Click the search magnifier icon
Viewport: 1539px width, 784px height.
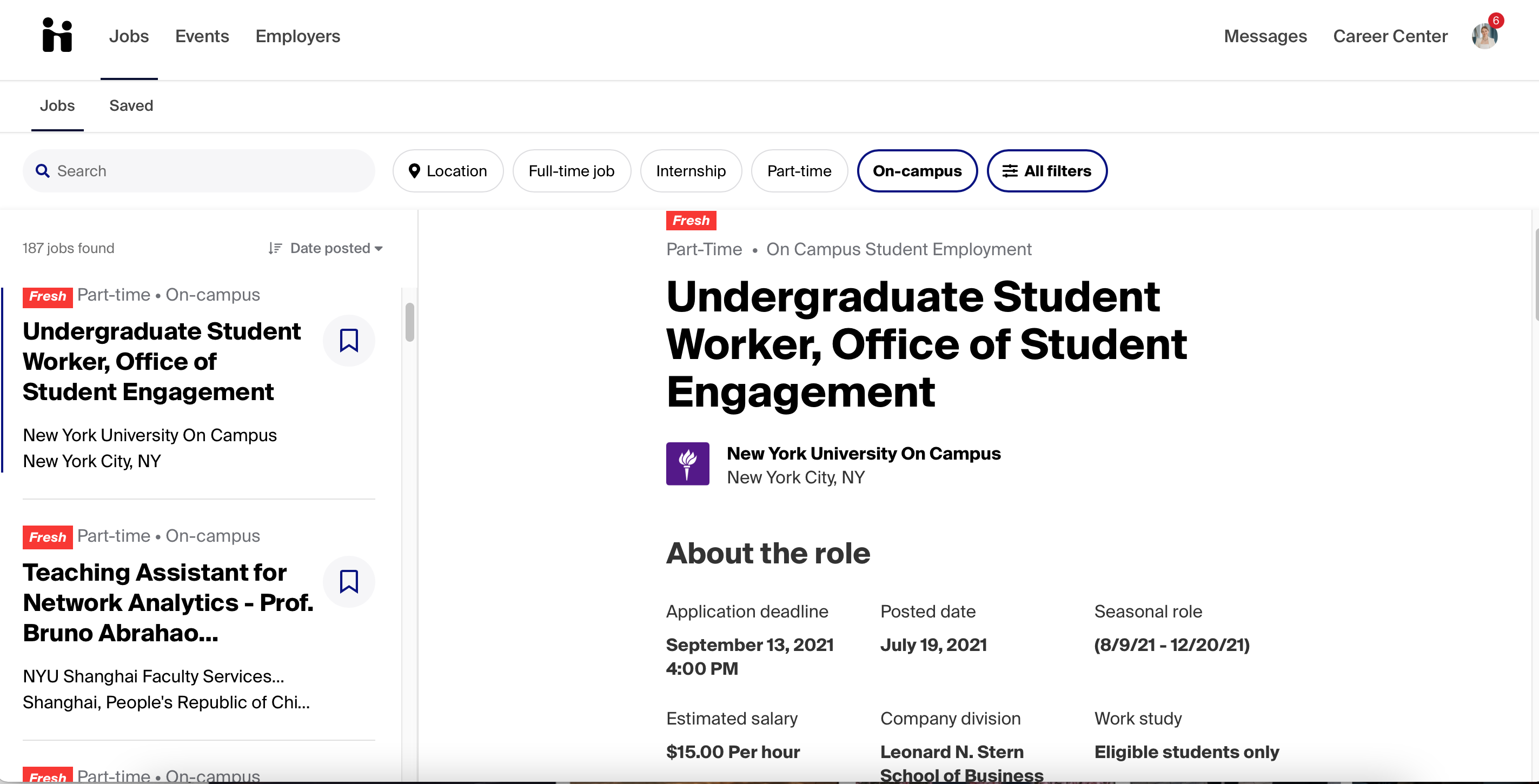point(42,171)
